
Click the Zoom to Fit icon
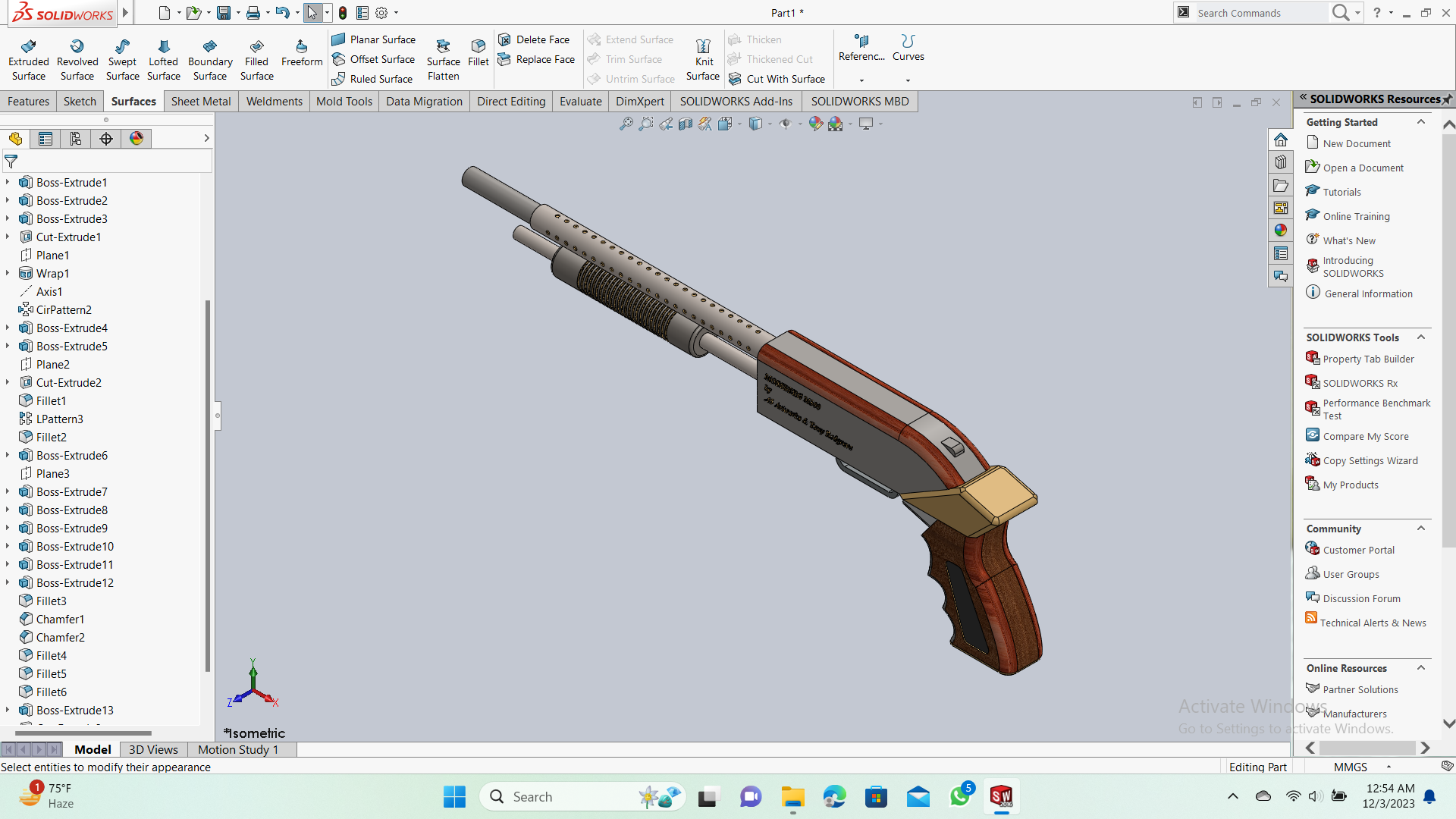[x=626, y=124]
